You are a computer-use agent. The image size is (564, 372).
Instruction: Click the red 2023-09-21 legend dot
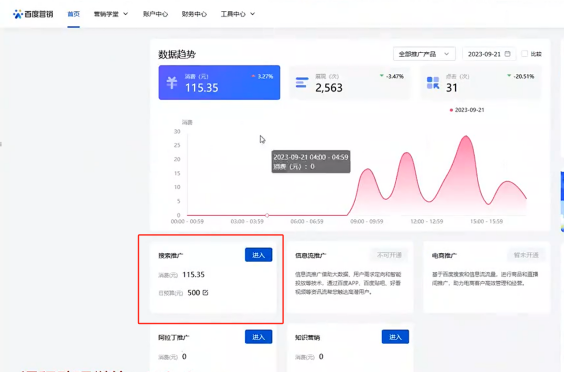pyautogui.click(x=451, y=110)
